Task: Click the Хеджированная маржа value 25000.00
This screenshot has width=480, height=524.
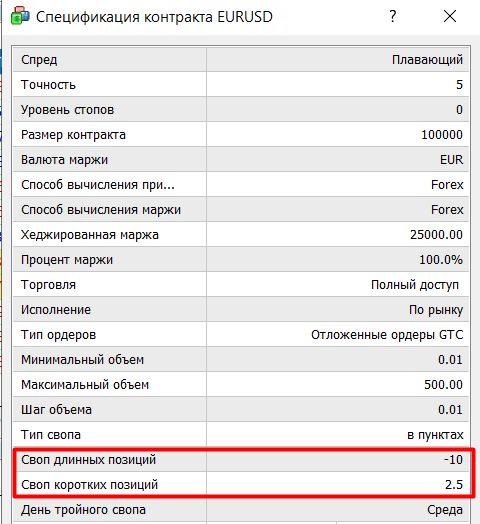Action: (436, 235)
